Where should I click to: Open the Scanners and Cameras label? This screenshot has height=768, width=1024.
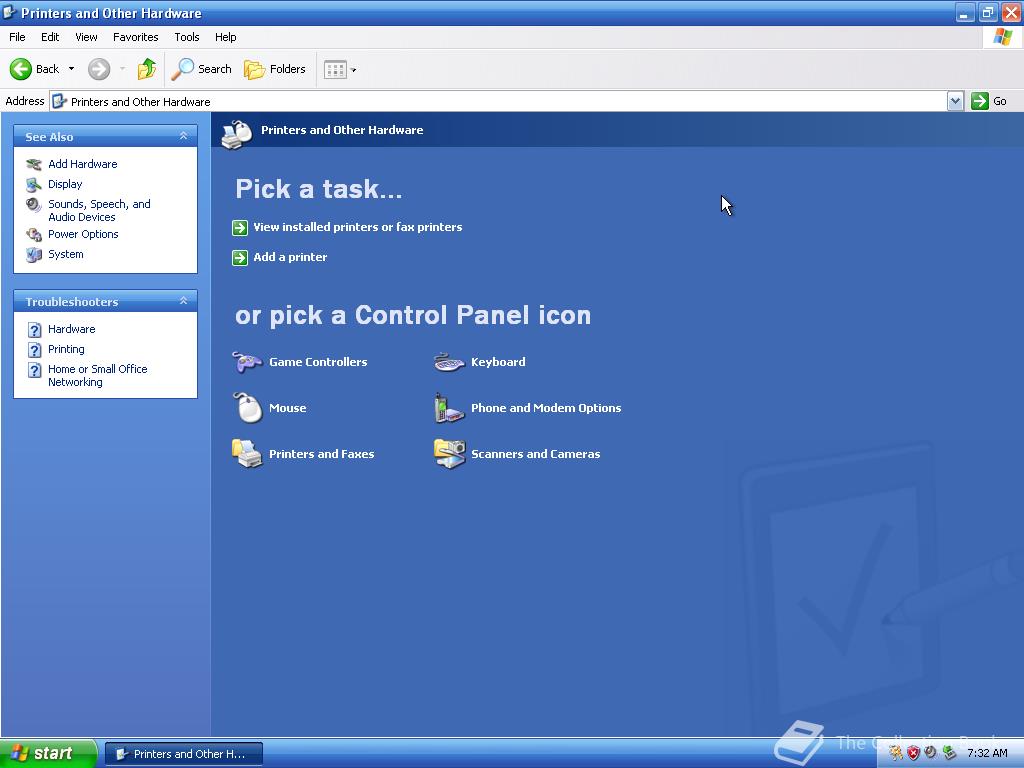536,454
